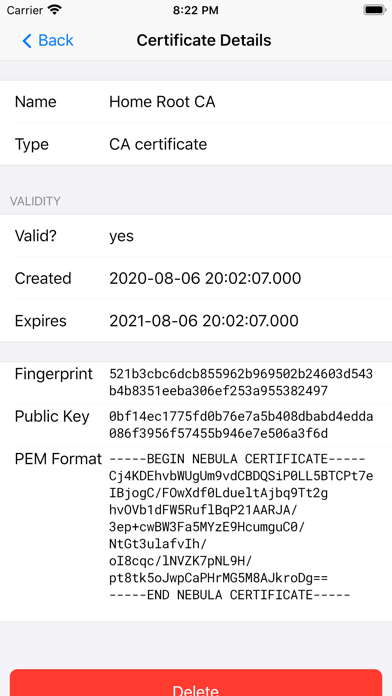Tap the BEGIN NEBULA CERTIFICATE line
This screenshot has height=696, width=392.
pyautogui.click(x=237, y=459)
